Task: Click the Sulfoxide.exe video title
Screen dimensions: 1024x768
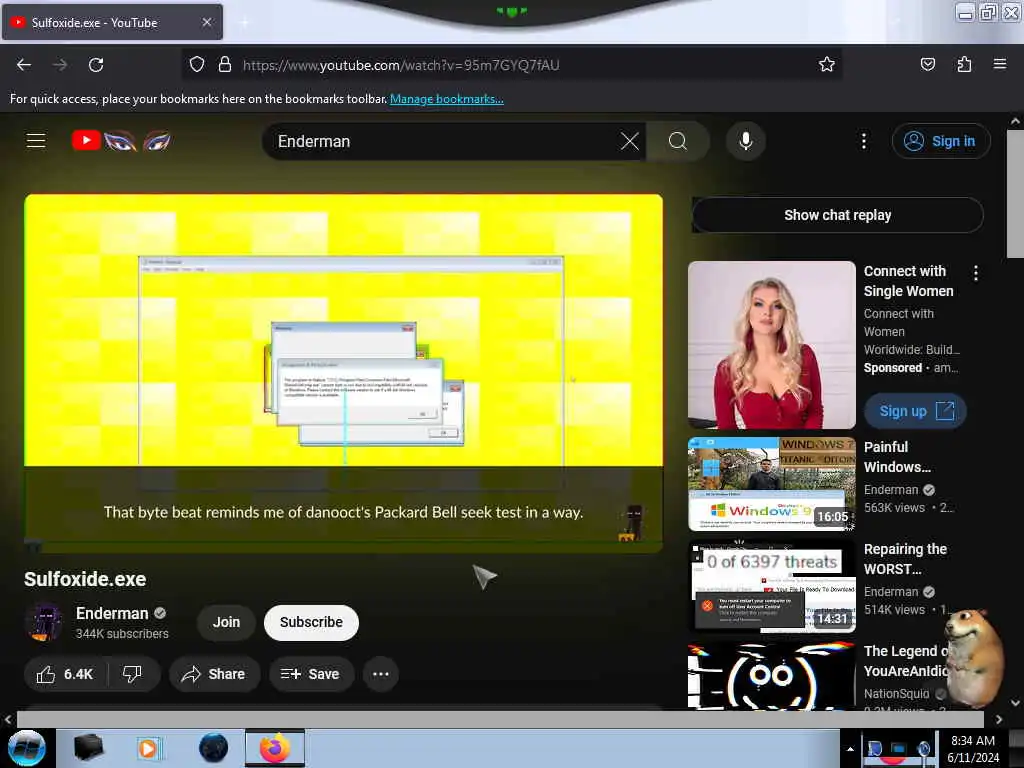Action: point(85,579)
